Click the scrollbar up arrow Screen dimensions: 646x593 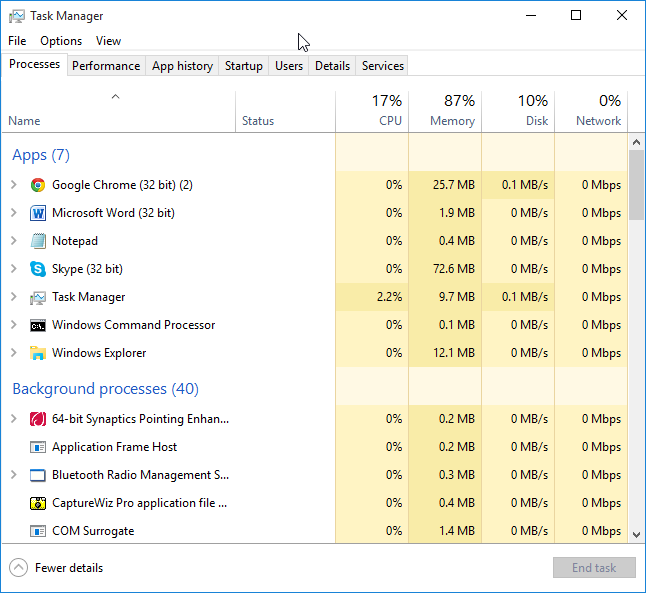[636, 142]
